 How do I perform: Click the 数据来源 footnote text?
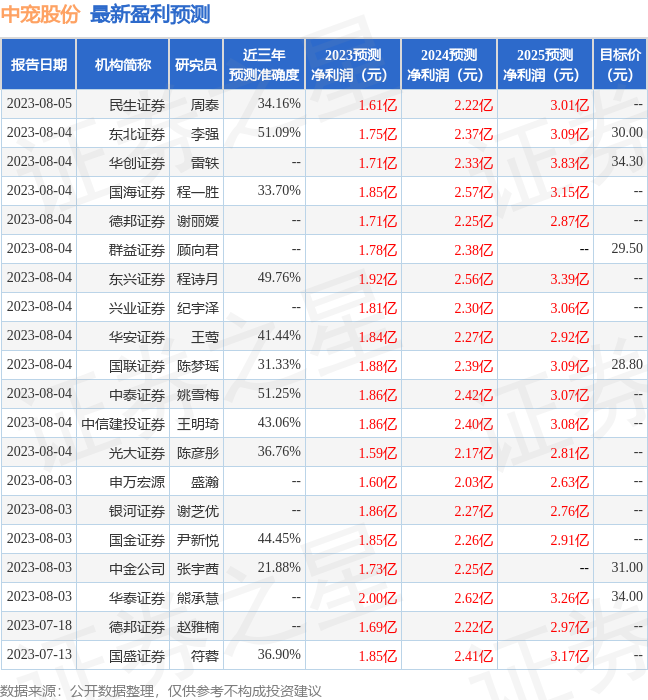click(x=161, y=691)
